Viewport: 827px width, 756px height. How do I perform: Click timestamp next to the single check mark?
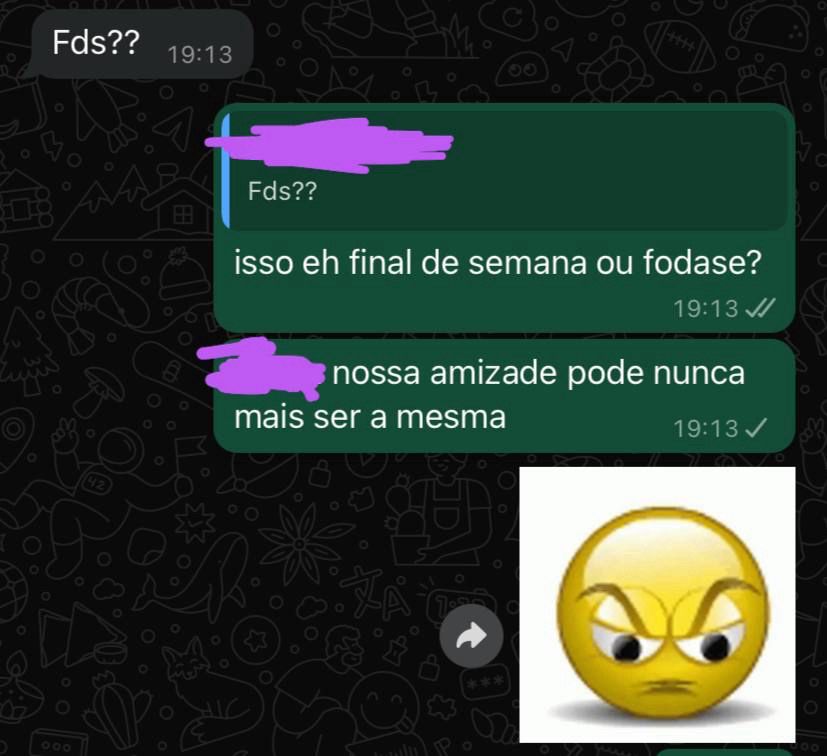(x=705, y=428)
